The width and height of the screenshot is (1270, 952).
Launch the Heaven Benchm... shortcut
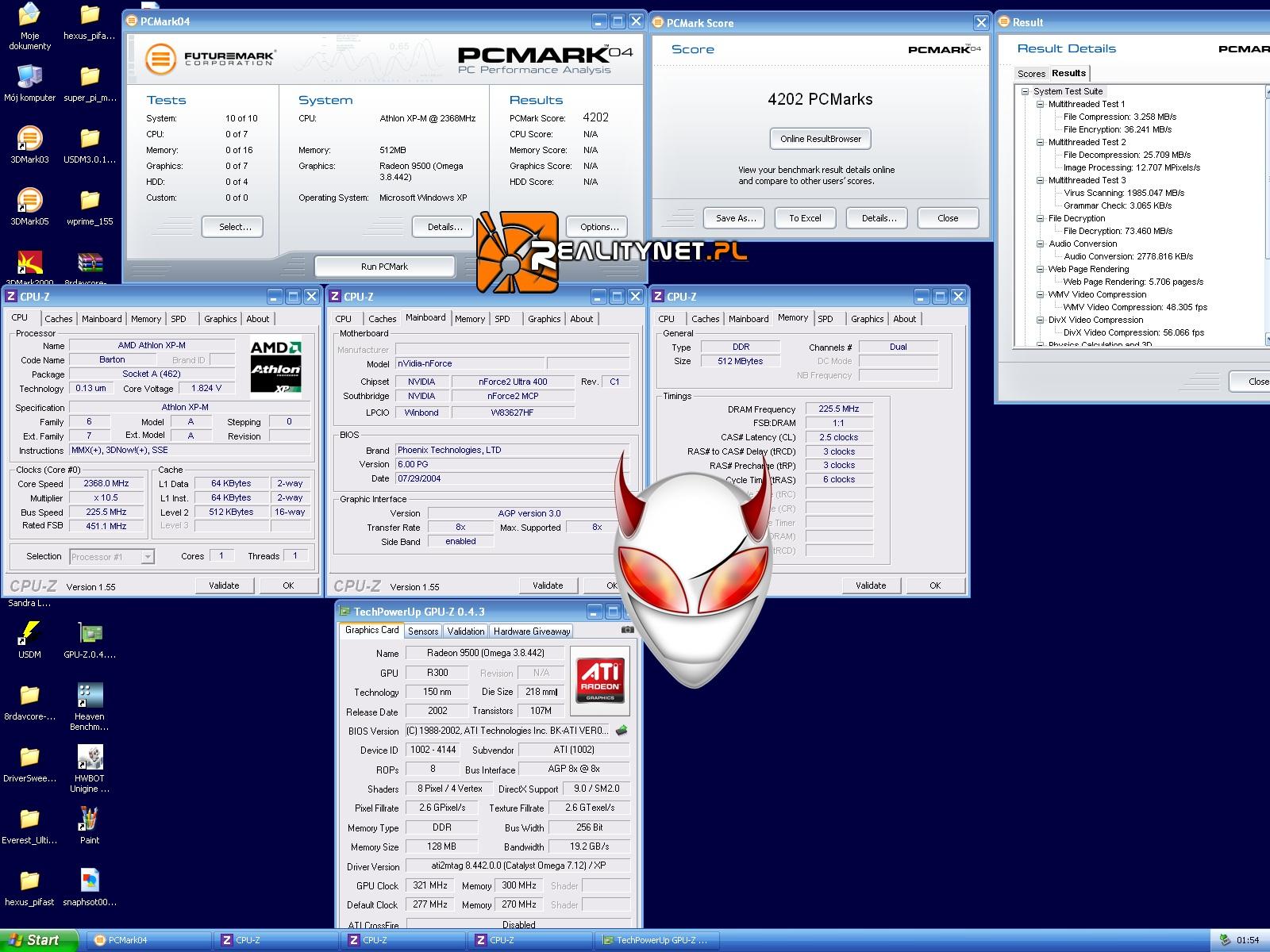click(x=90, y=706)
